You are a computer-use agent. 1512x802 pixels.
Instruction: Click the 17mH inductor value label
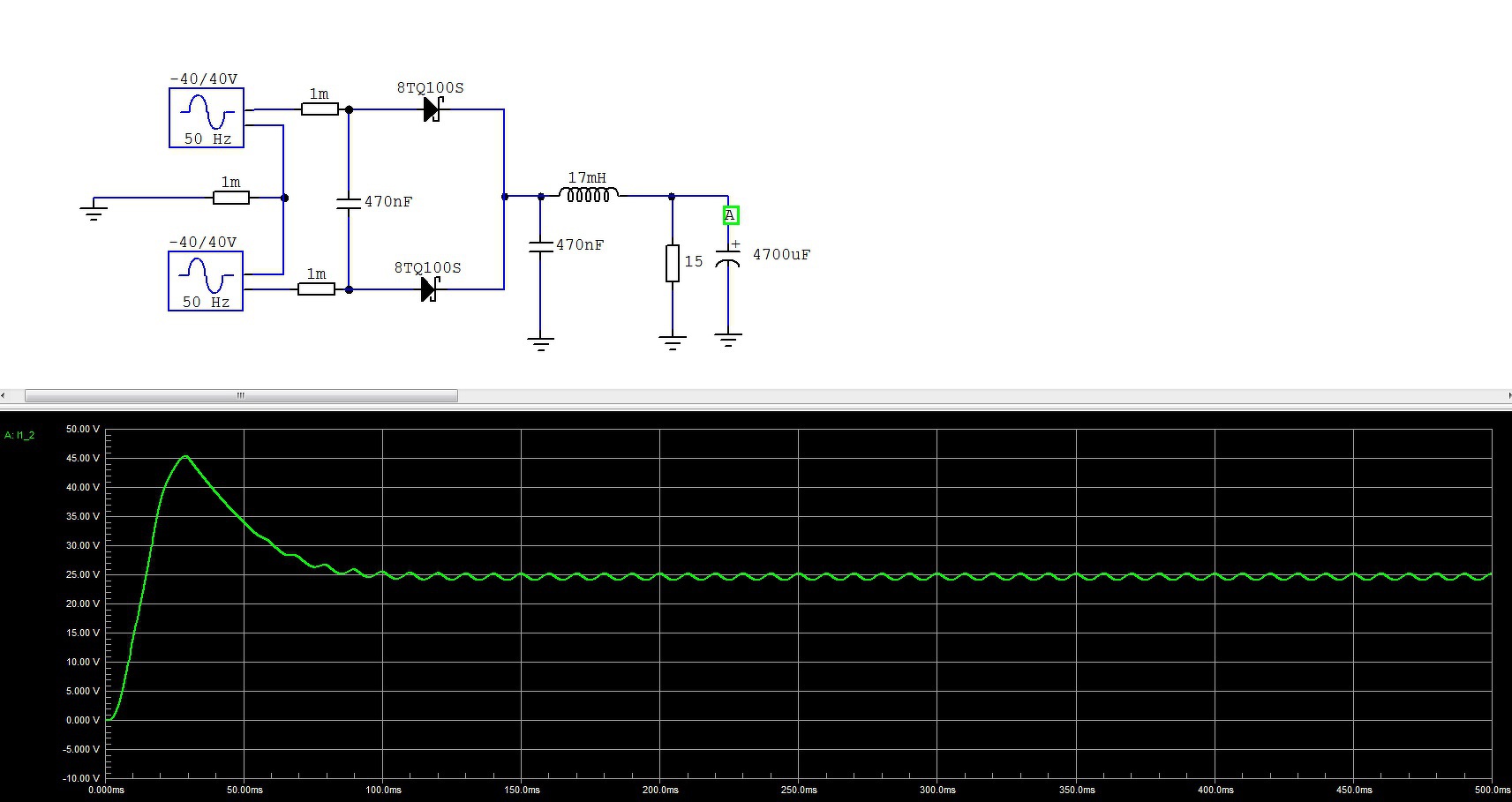tap(587, 177)
